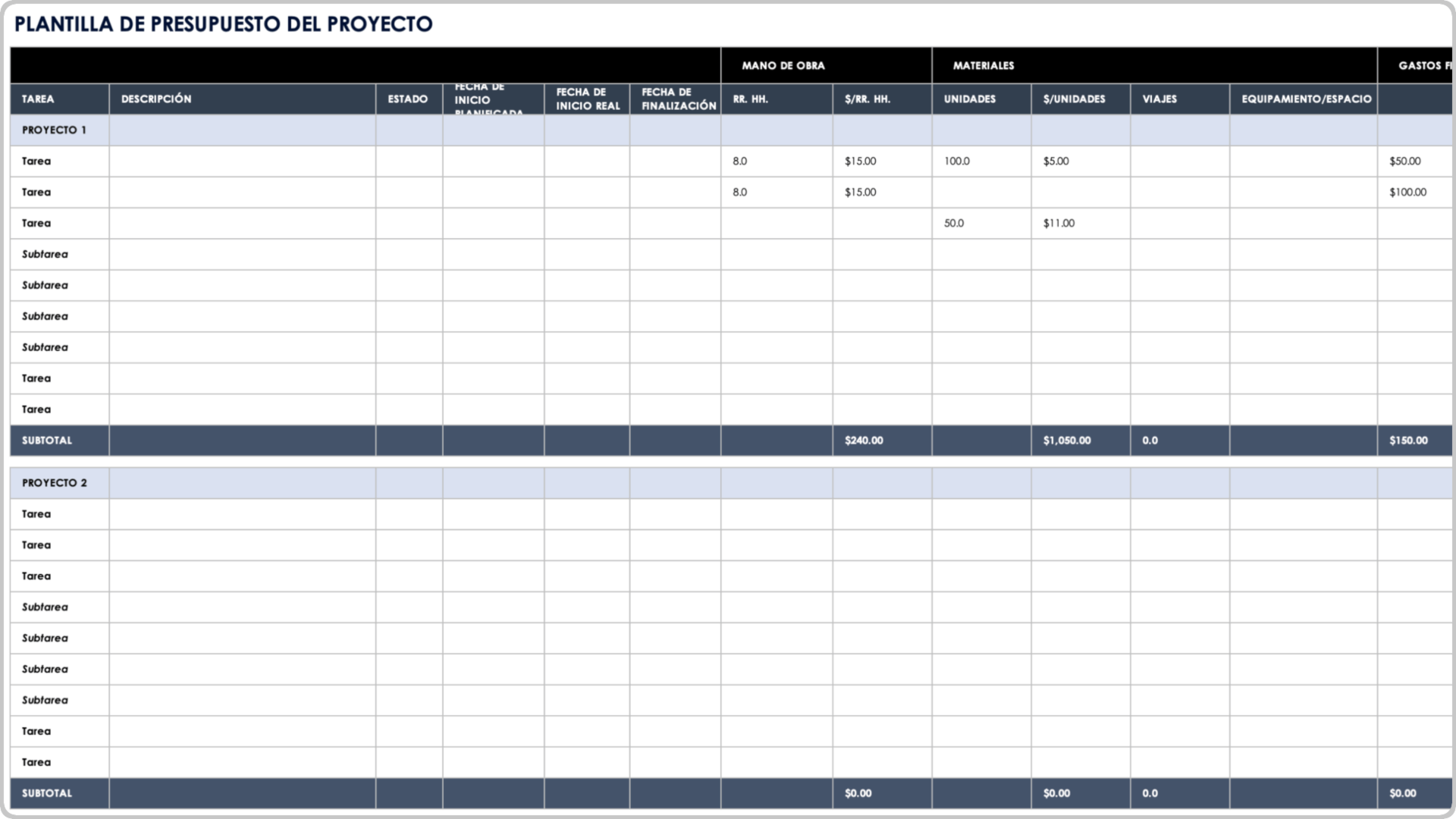The image size is (1456, 819).
Task: Select the title PLANTILLA DE PRESUPUESTO DEL PROYECTO
Action: tap(224, 24)
